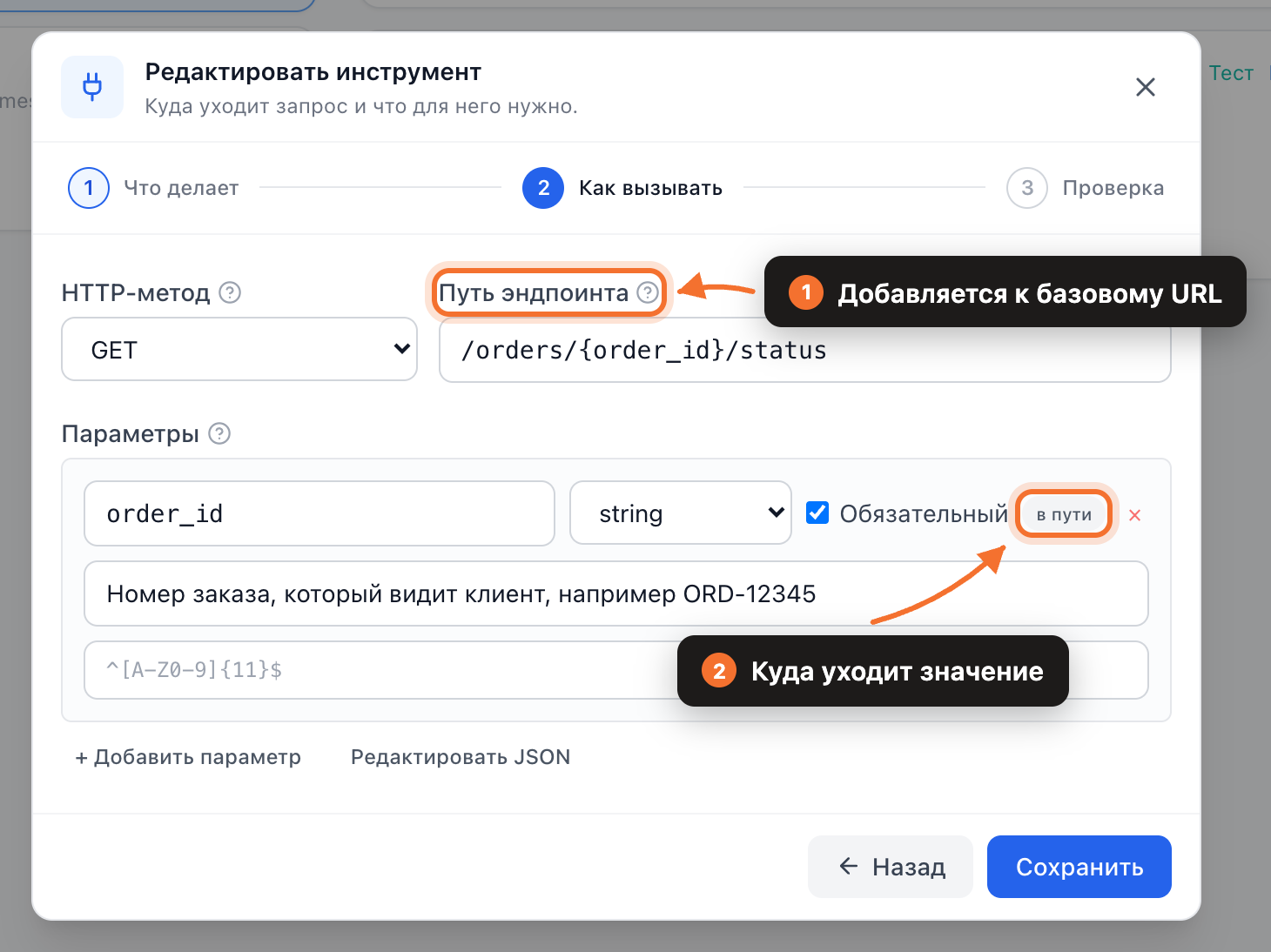Image resolution: width=1271 pixels, height=952 pixels.
Task: Click help icon next to HTTP-метод
Action: tap(230, 292)
